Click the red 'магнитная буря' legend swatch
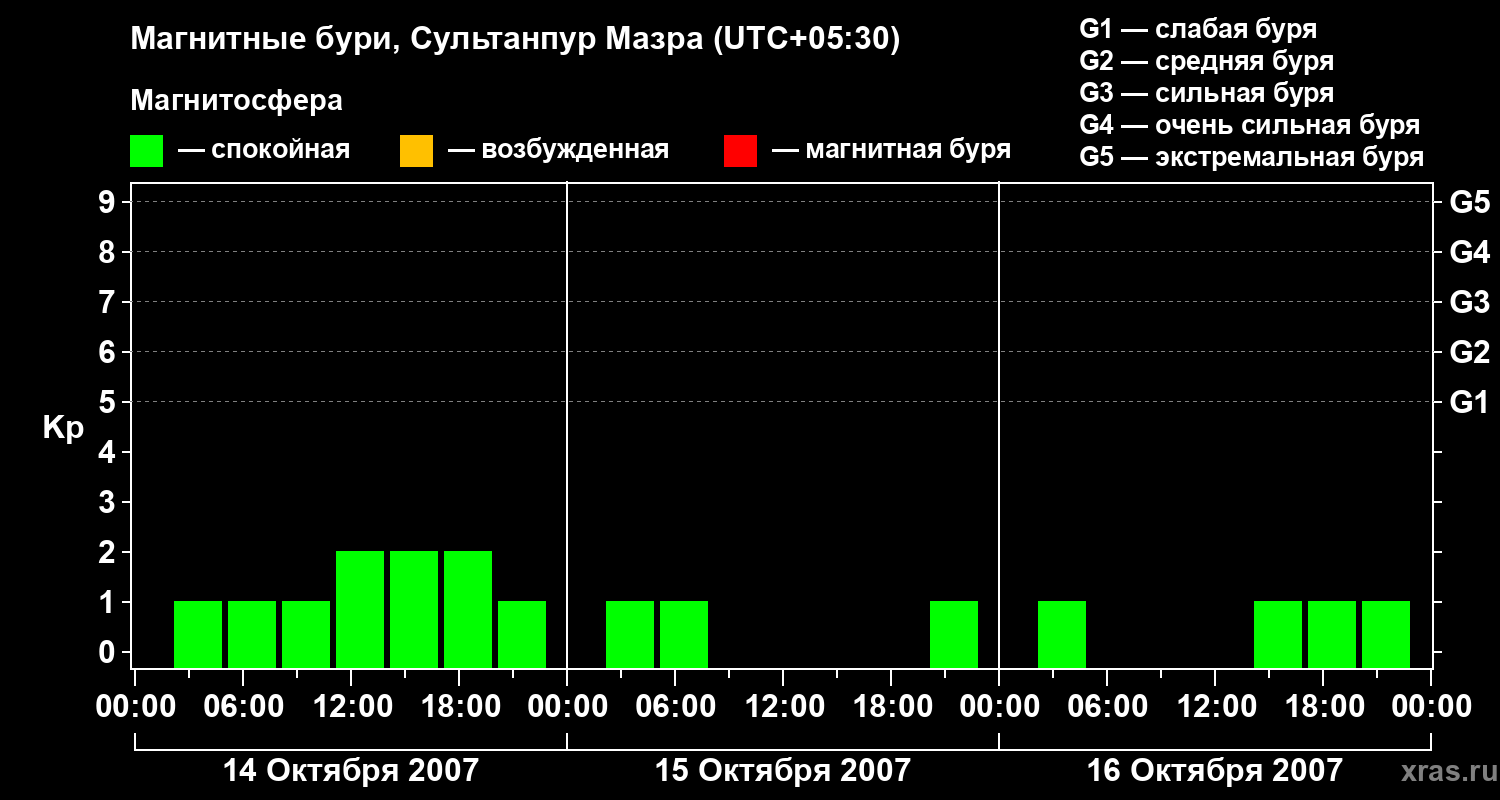Viewport: 1500px width, 800px height. tap(740, 151)
